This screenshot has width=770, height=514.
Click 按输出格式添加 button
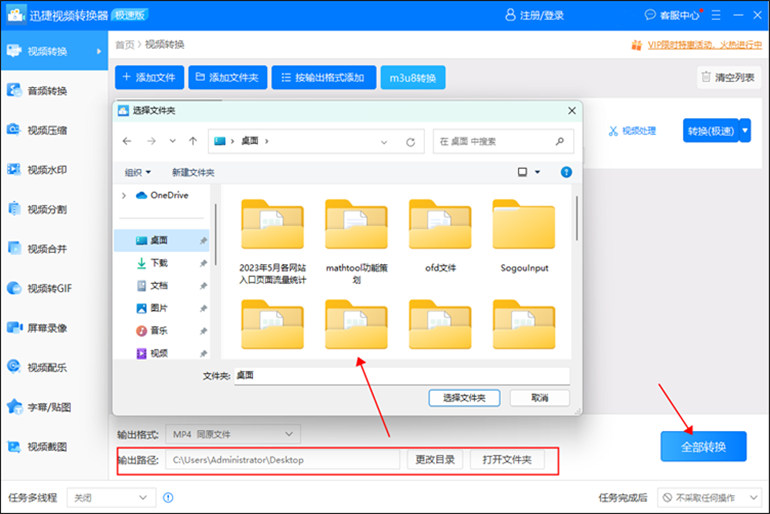click(x=324, y=78)
